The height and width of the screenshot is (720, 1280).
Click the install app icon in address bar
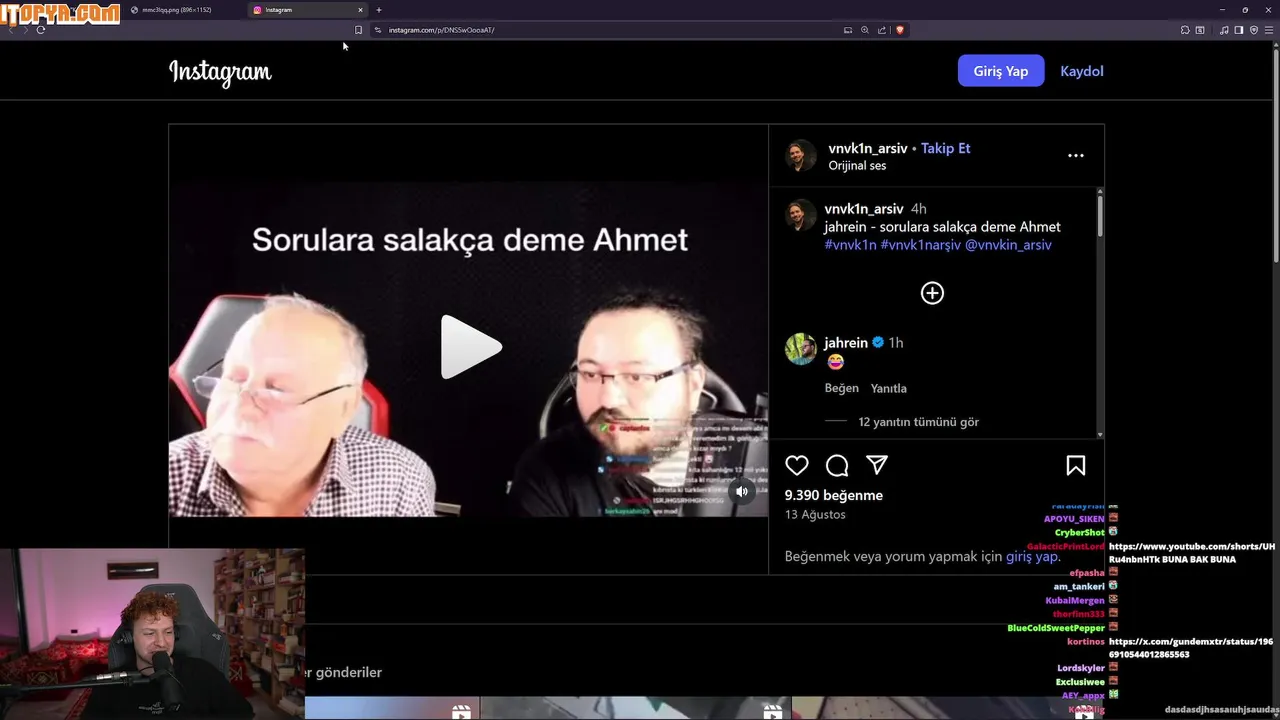tap(848, 30)
